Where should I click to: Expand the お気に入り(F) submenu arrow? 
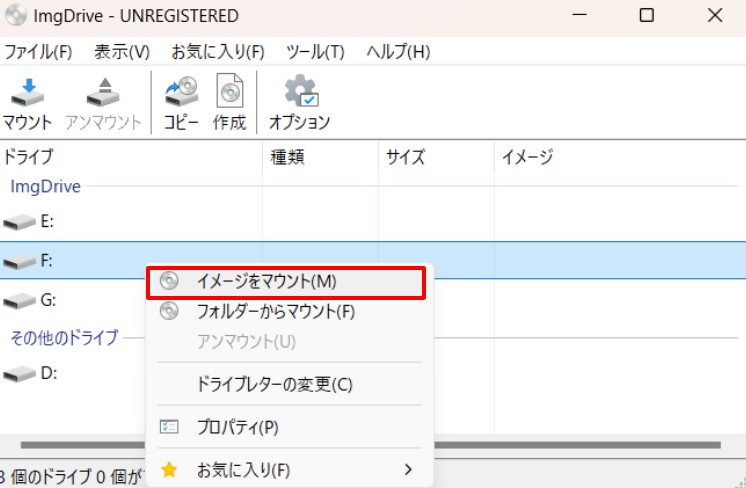(408, 470)
